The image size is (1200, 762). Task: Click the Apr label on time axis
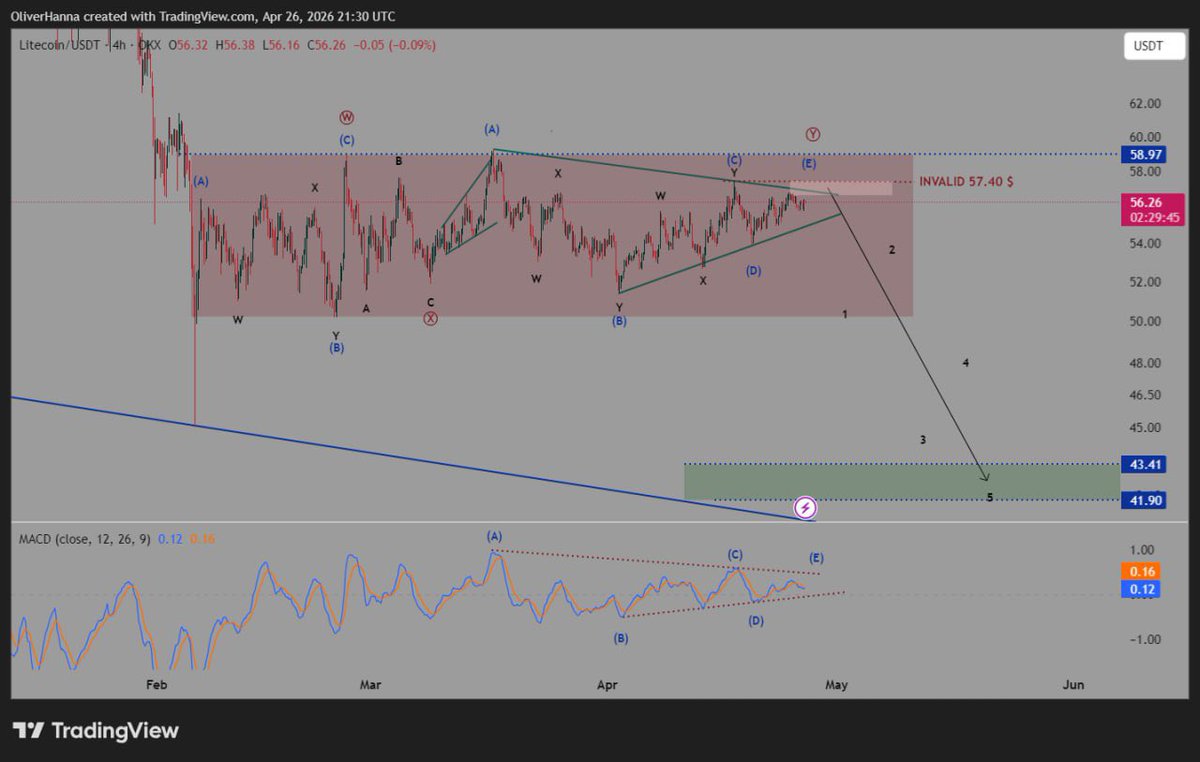point(607,685)
